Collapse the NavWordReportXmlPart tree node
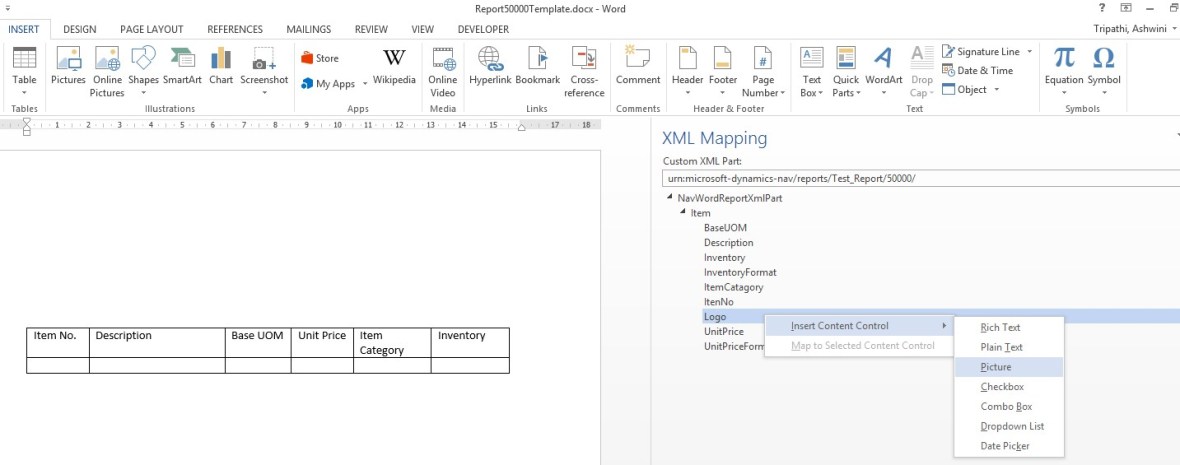The image size is (1180, 465). coord(669,198)
